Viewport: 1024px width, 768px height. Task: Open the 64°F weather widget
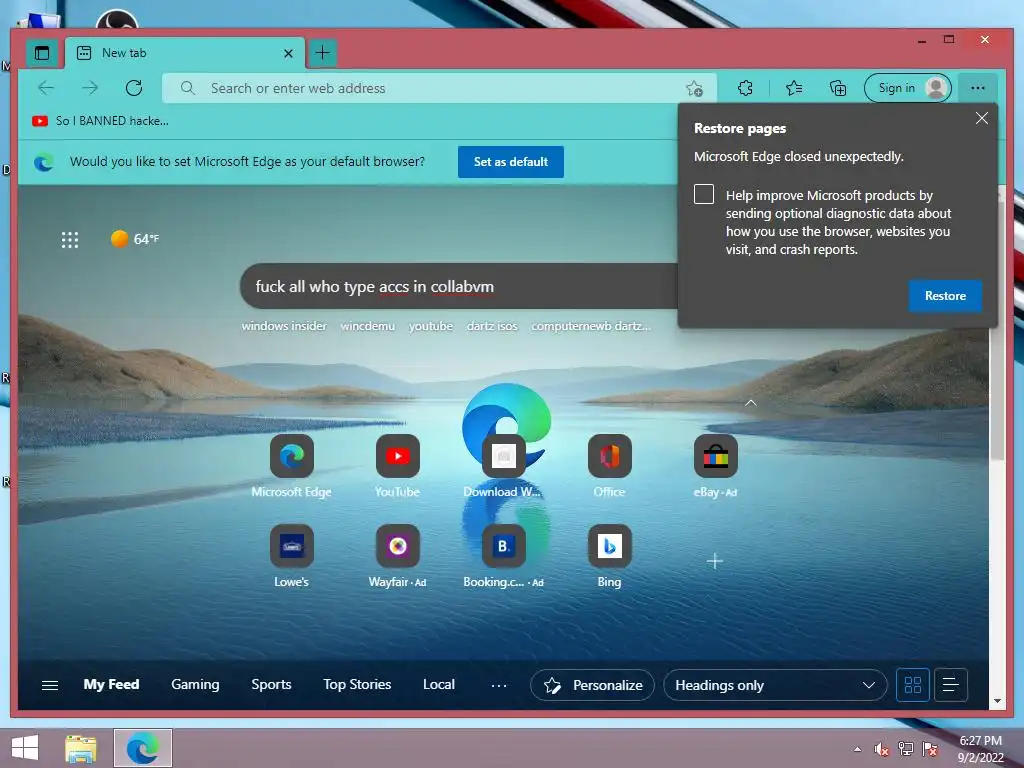tap(135, 239)
